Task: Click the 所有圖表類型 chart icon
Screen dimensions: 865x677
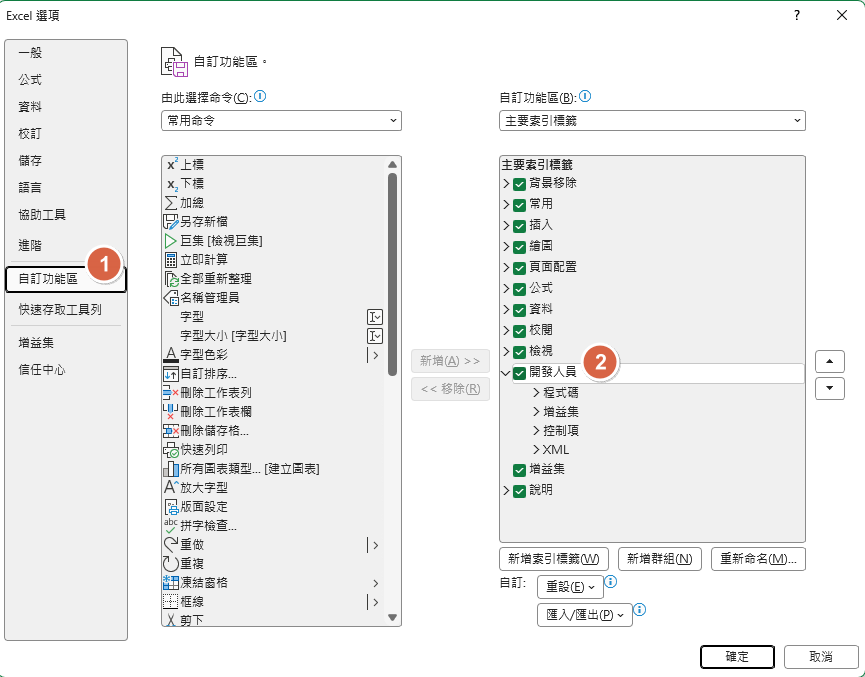Action: (x=171, y=469)
